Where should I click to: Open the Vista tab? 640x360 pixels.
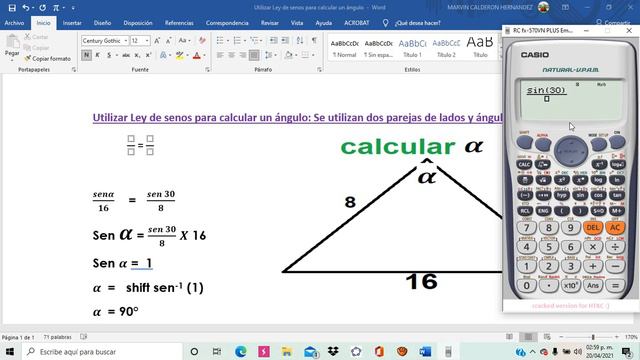(x=297, y=23)
